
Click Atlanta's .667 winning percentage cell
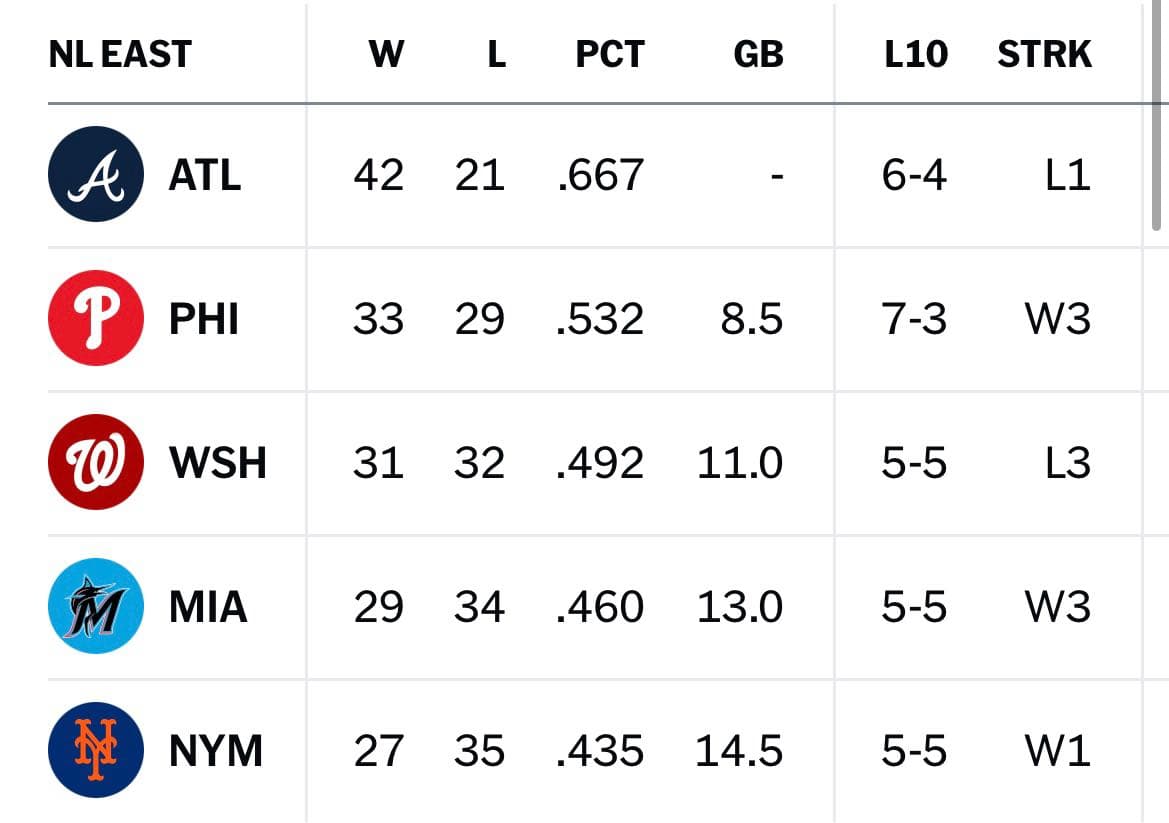(600, 176)
